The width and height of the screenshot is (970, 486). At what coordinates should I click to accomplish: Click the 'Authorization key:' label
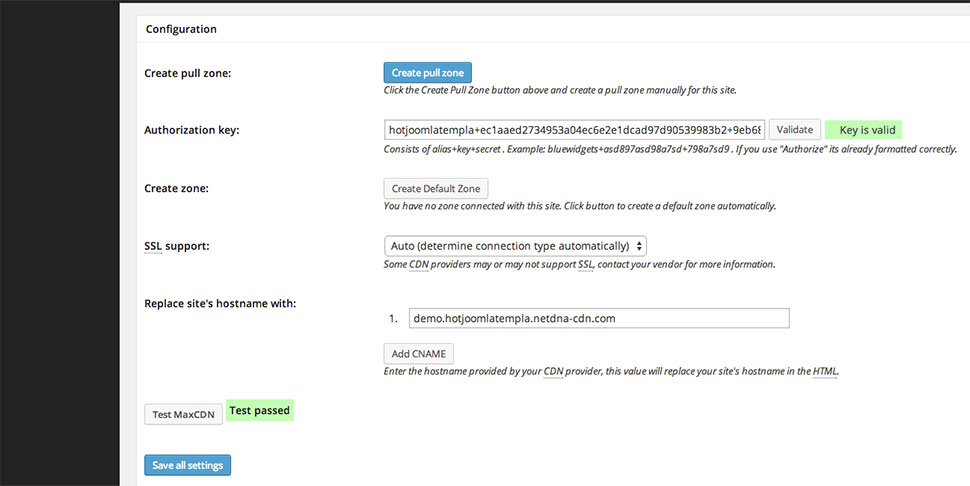tap(191, 130)
